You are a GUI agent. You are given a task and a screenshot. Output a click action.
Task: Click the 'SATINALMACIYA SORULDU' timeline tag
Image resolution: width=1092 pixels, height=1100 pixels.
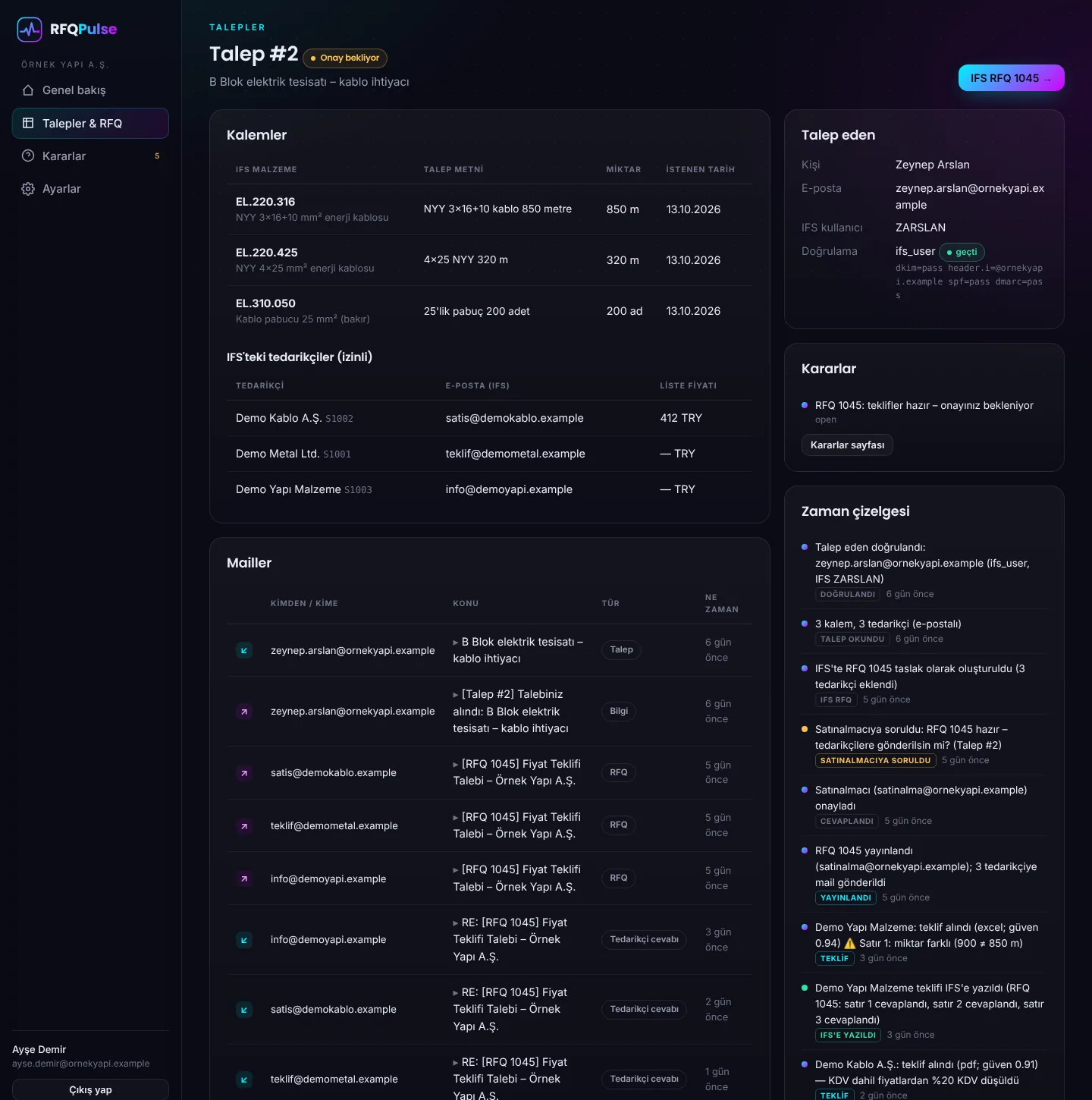pyautogui.click(x=875, y=761)
